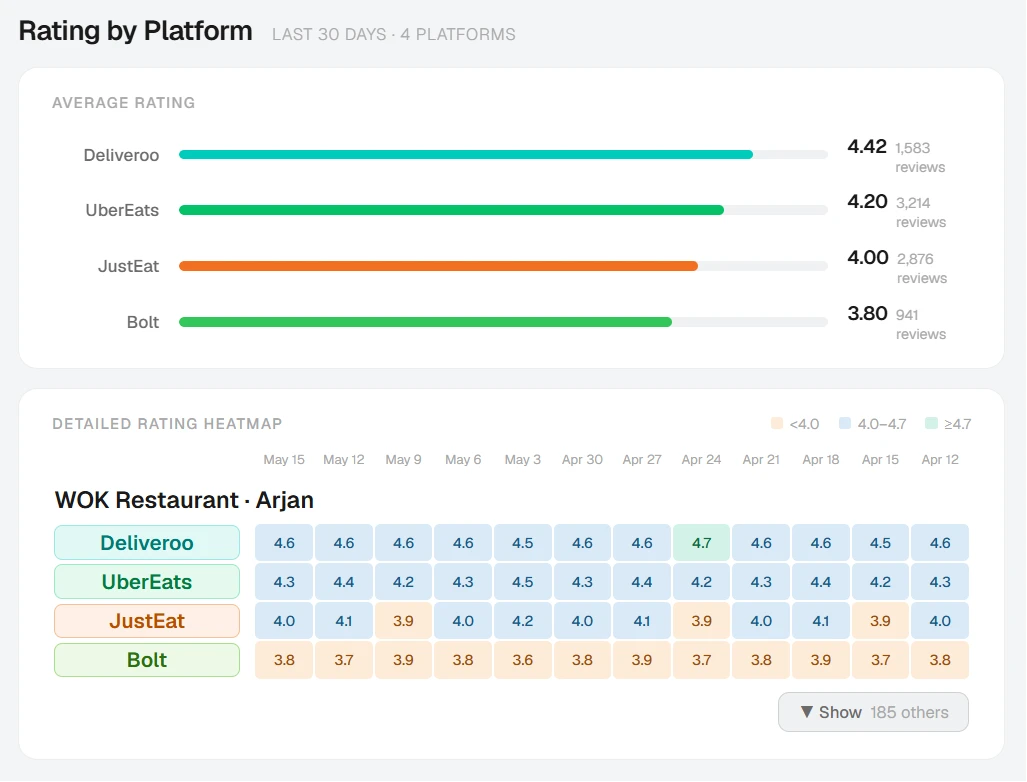Expand the Show 185 others button

point(873,712)
